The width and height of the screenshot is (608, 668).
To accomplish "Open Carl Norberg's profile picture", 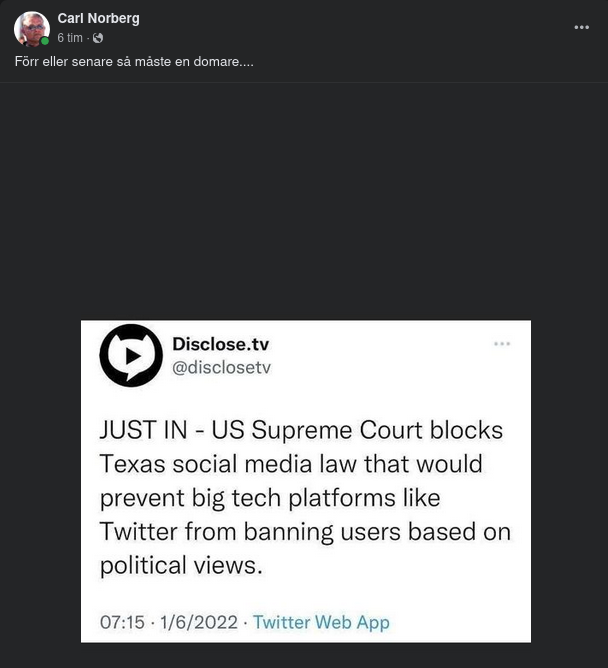I will (31, 28).
